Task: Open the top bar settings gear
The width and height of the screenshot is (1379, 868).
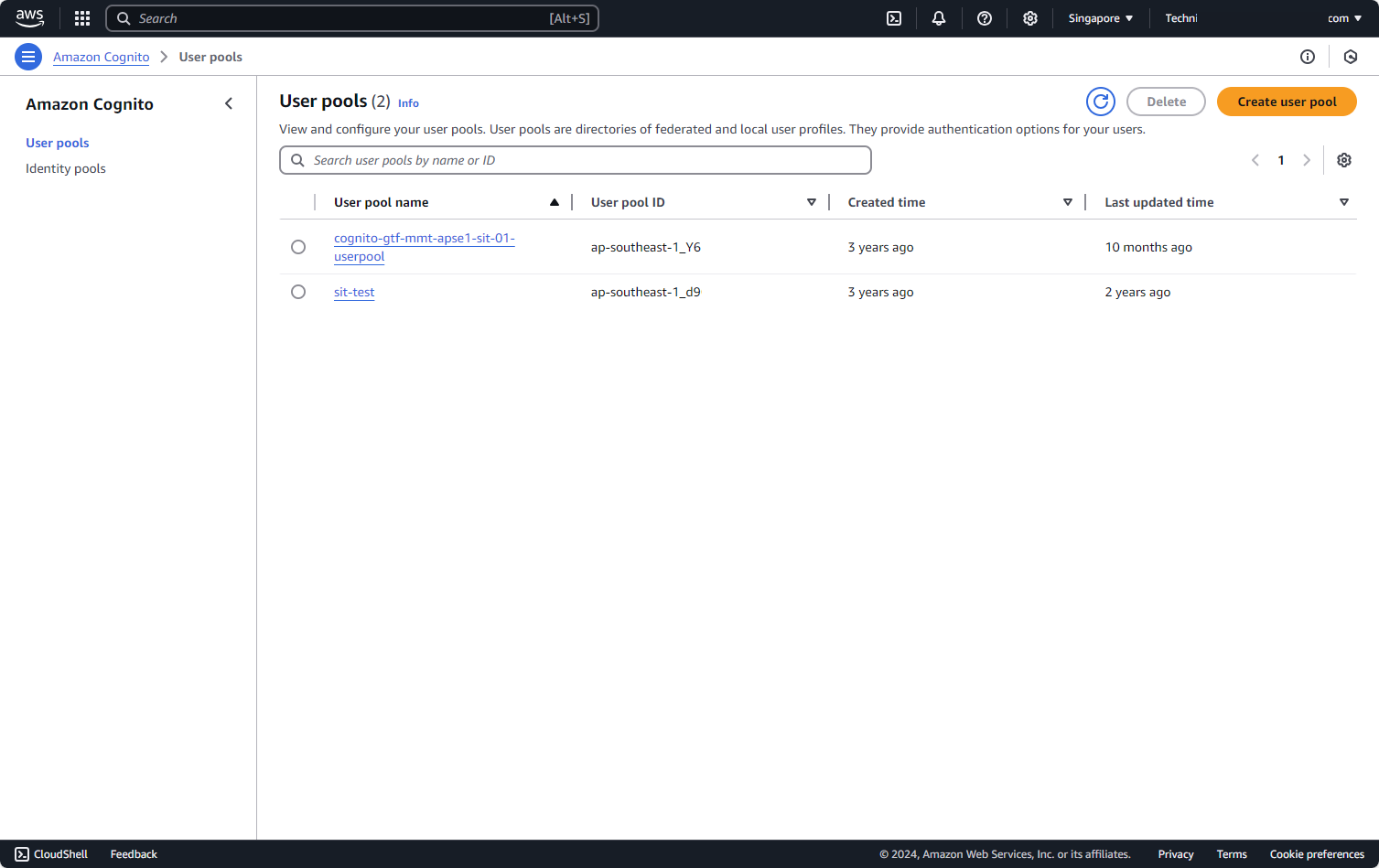Action: (1030, 18)
